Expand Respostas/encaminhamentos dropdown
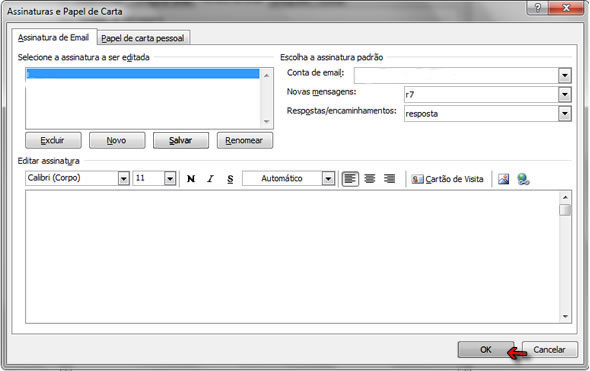590x371 pixels. click(x=564, y=113)
